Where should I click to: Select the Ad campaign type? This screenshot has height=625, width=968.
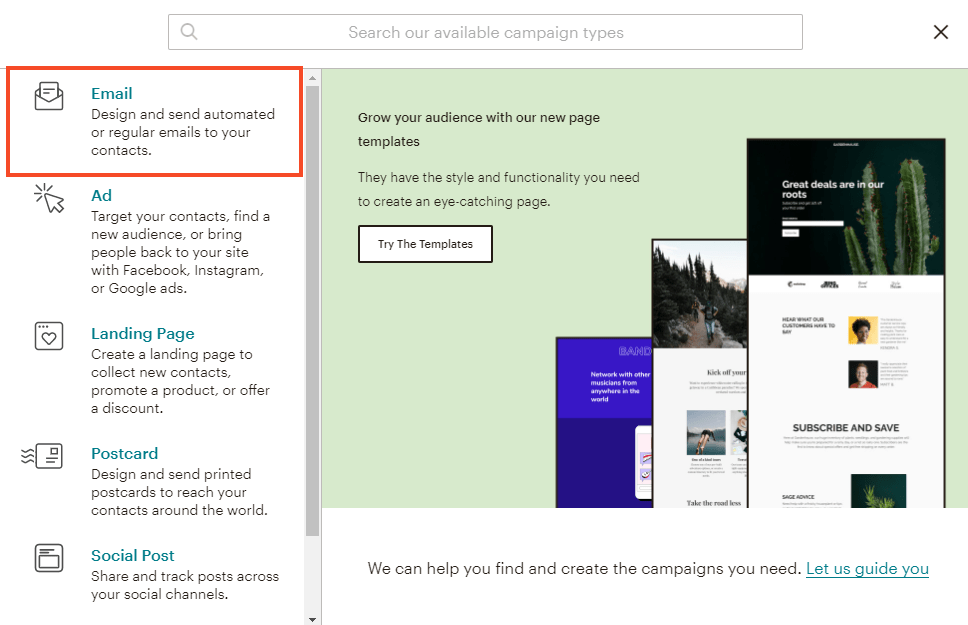pyautogui.click(x=101, y=195)
